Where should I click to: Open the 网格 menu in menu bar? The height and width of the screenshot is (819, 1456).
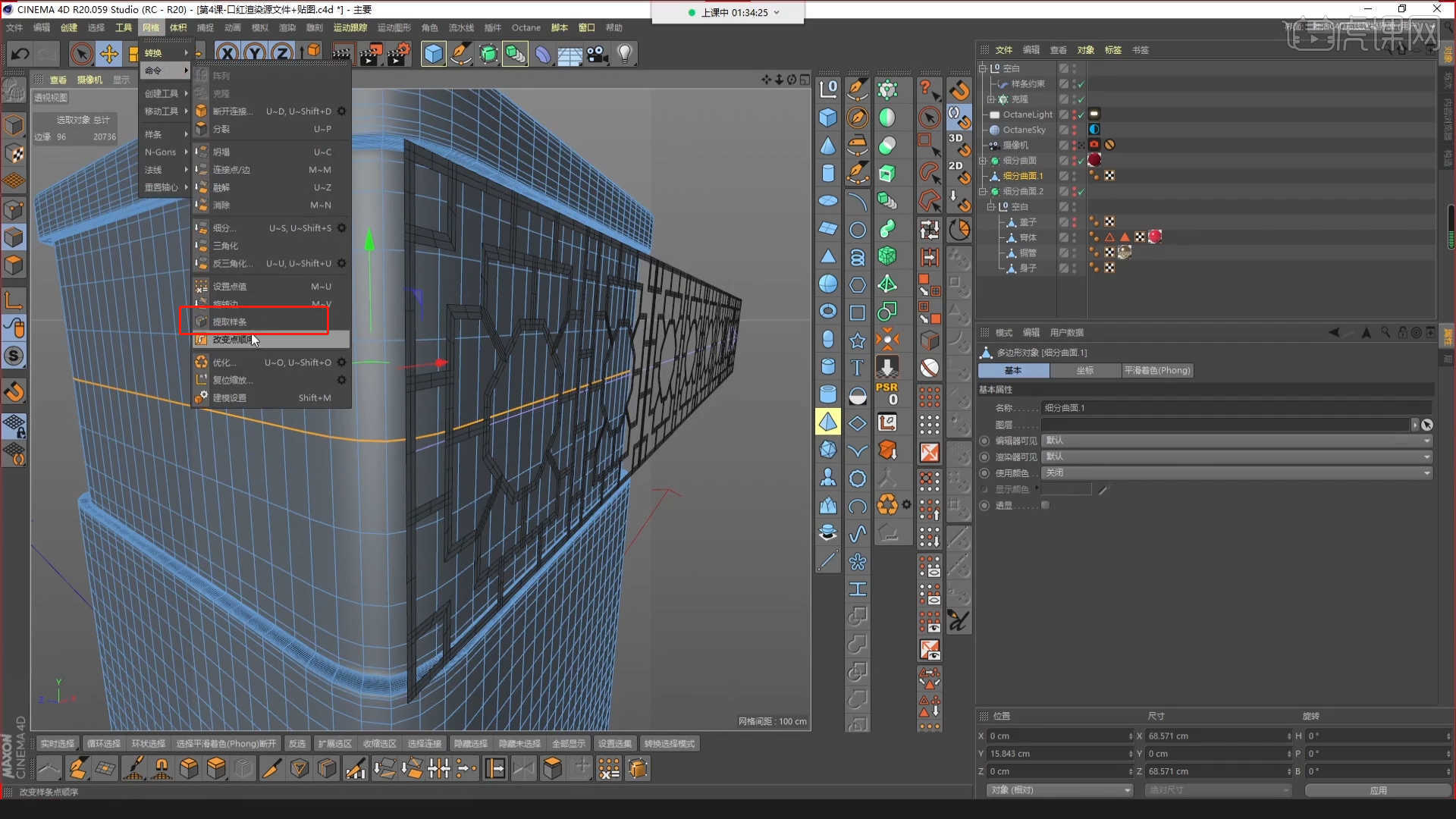pos(151,27)
